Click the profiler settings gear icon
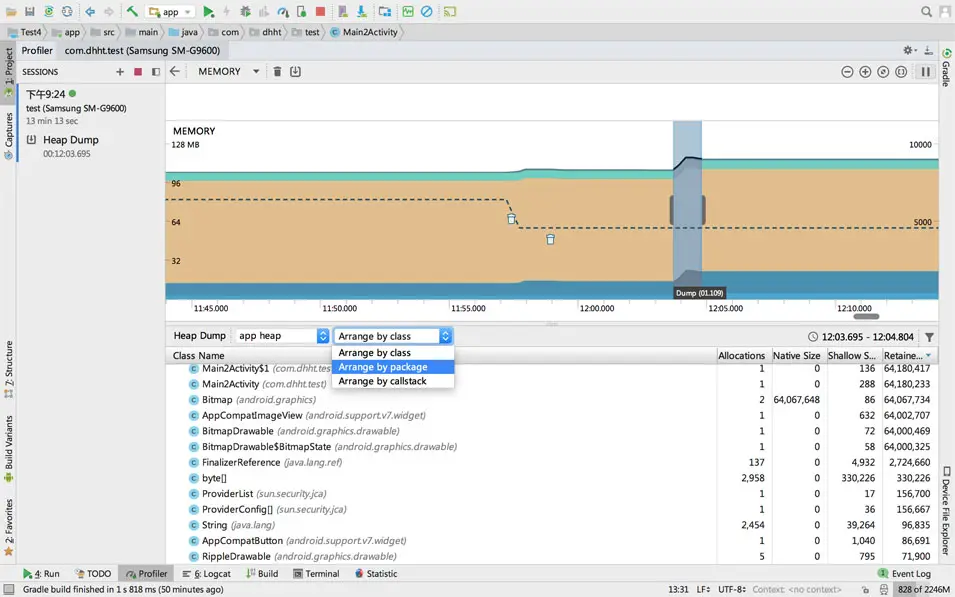The image size is (955, 597). [909, 51]
